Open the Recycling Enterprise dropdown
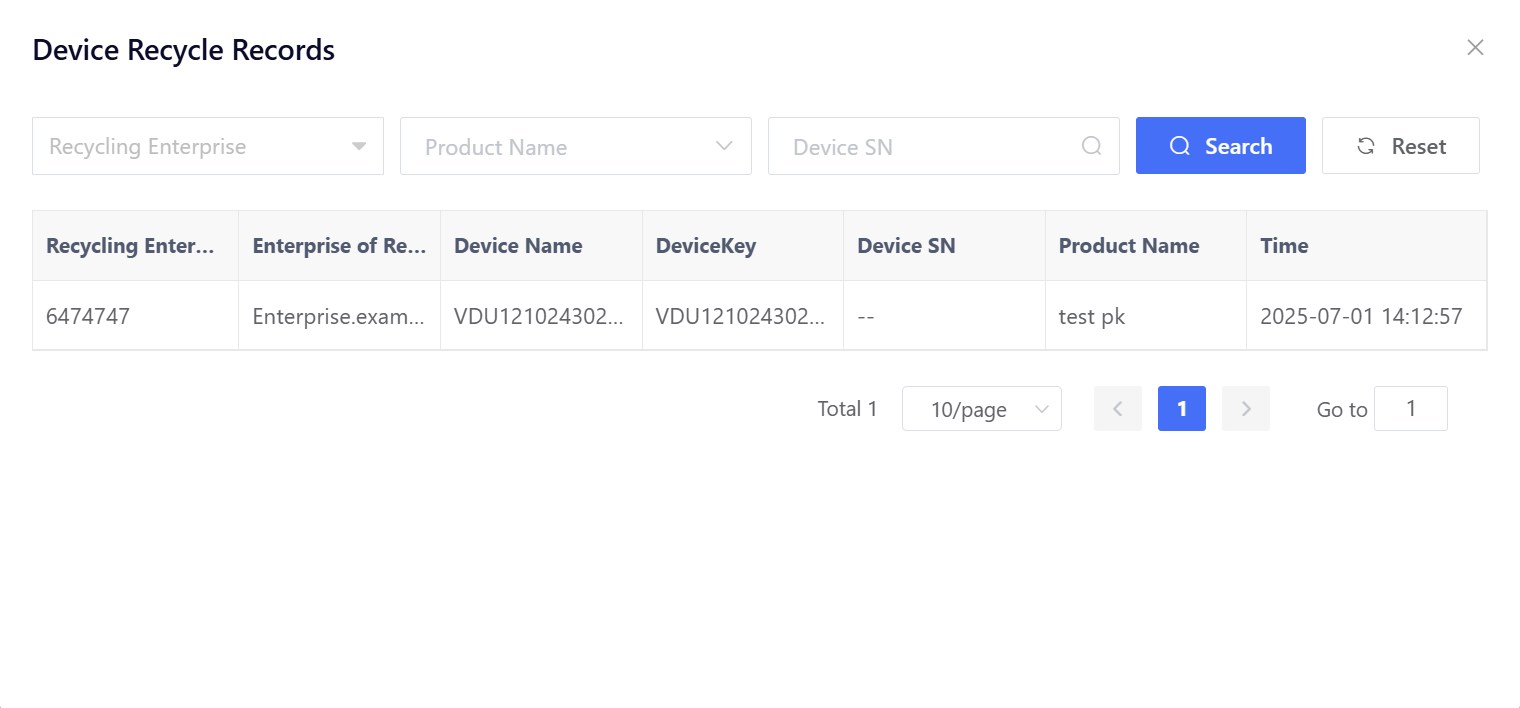 208,146
